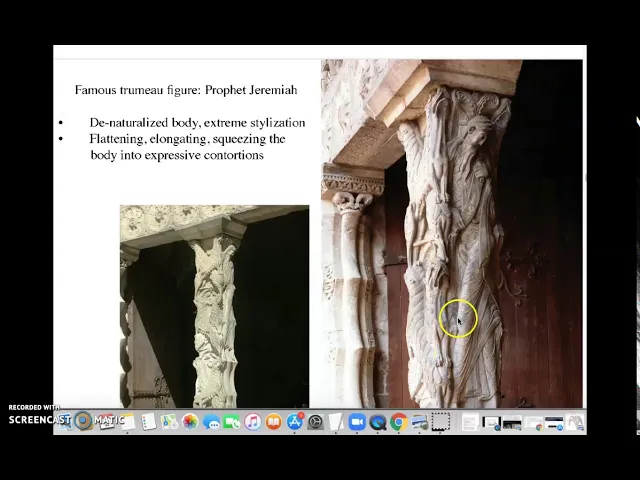This screenshot has width=640, height=480.
Task: Open System Preferences from the Dock
Action: tap(315, 422)
